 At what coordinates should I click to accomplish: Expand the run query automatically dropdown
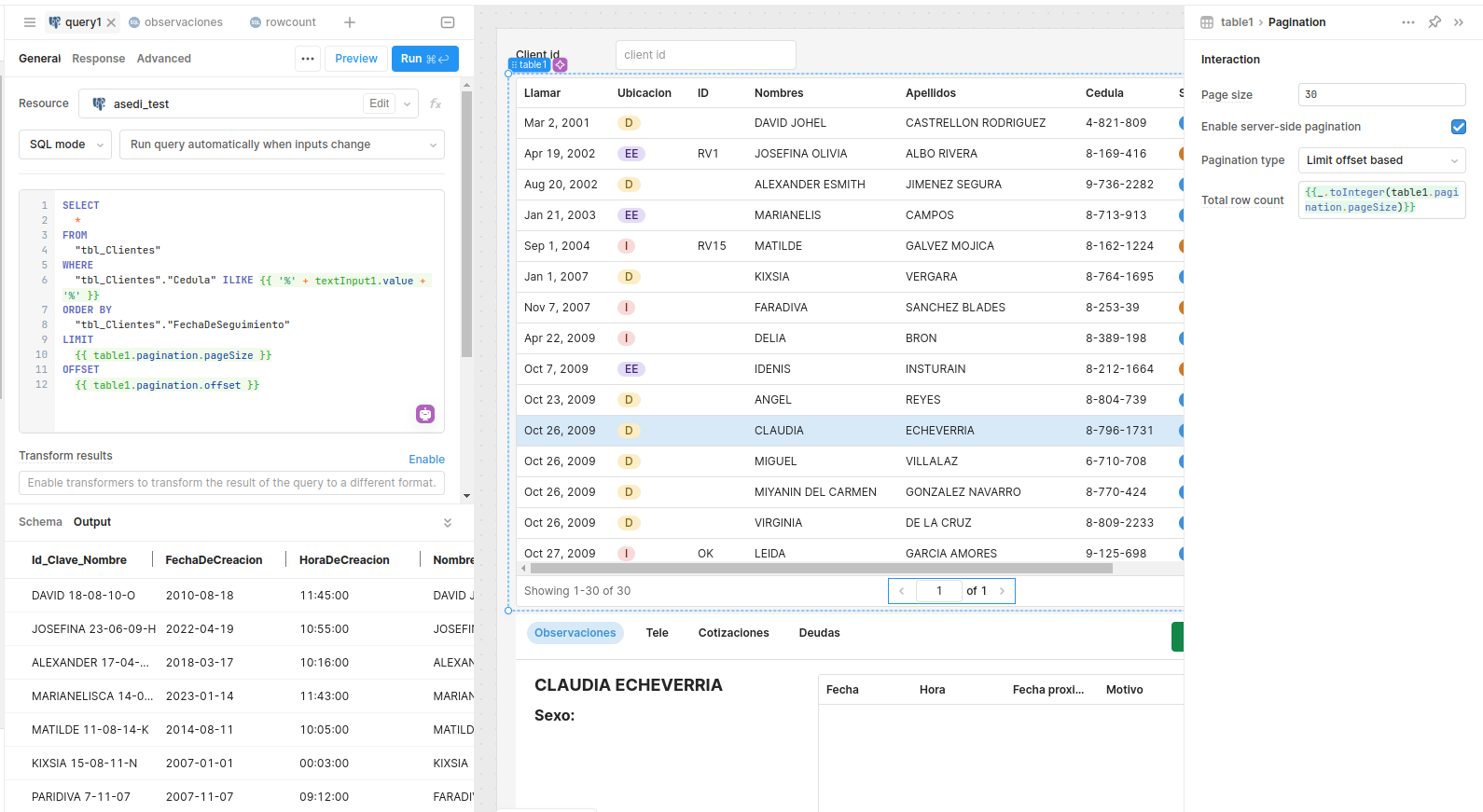(282, 145)
